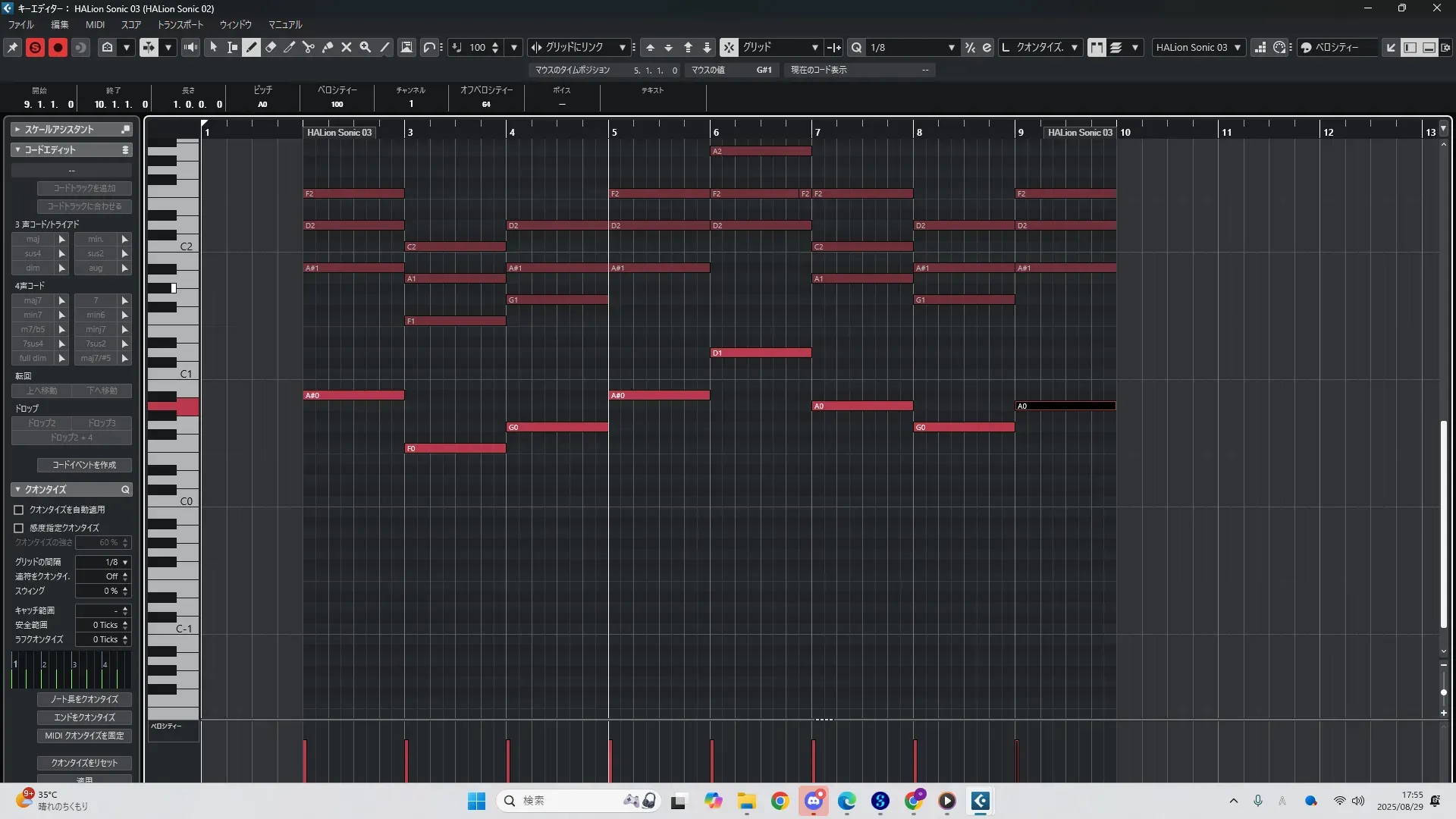This screenshot has width=1456, height=819.
Task: Click the vertical zoom slider handle
Action: (1444, 692)
